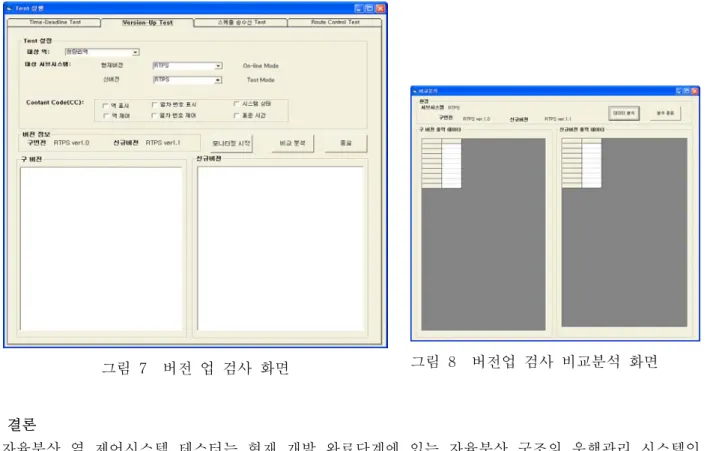Click the '그림 7 버전 업 검사 화면' caption
Image resolution: width=710 pixels, height=451 pixels.
click(x=196, y=368)
